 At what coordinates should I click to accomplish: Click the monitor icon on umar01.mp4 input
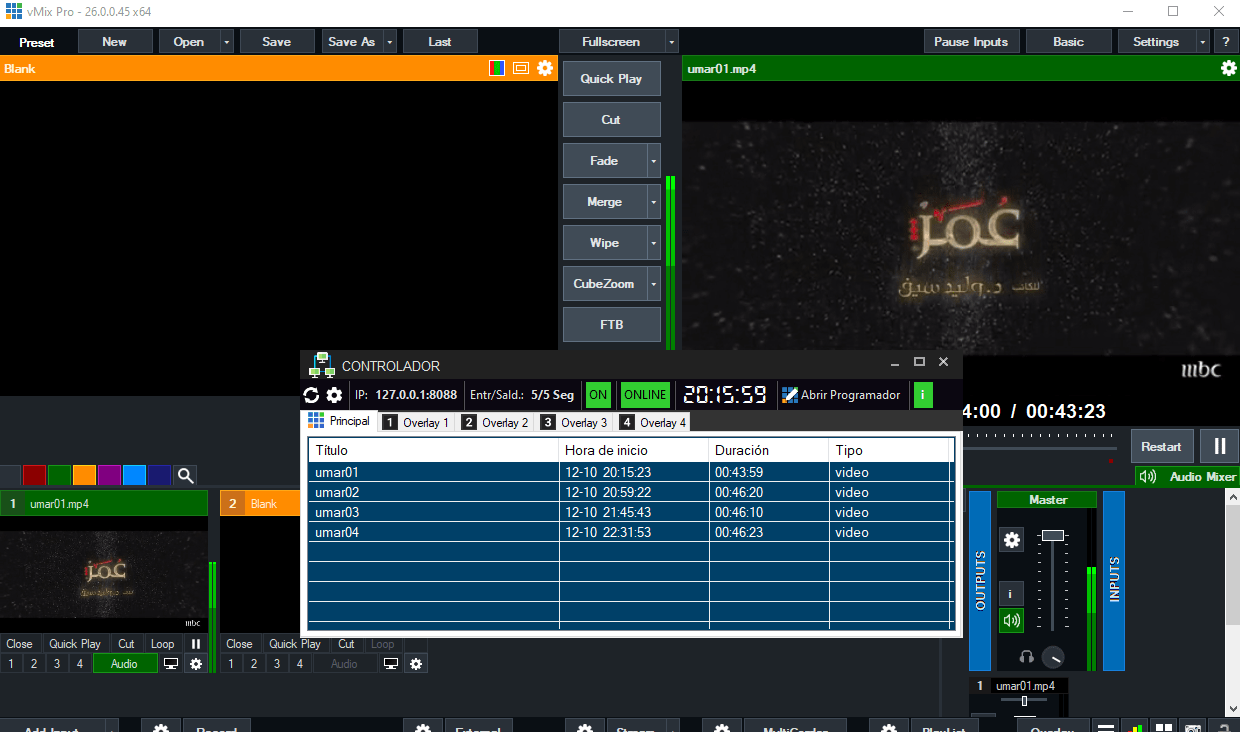click(171, 663)
